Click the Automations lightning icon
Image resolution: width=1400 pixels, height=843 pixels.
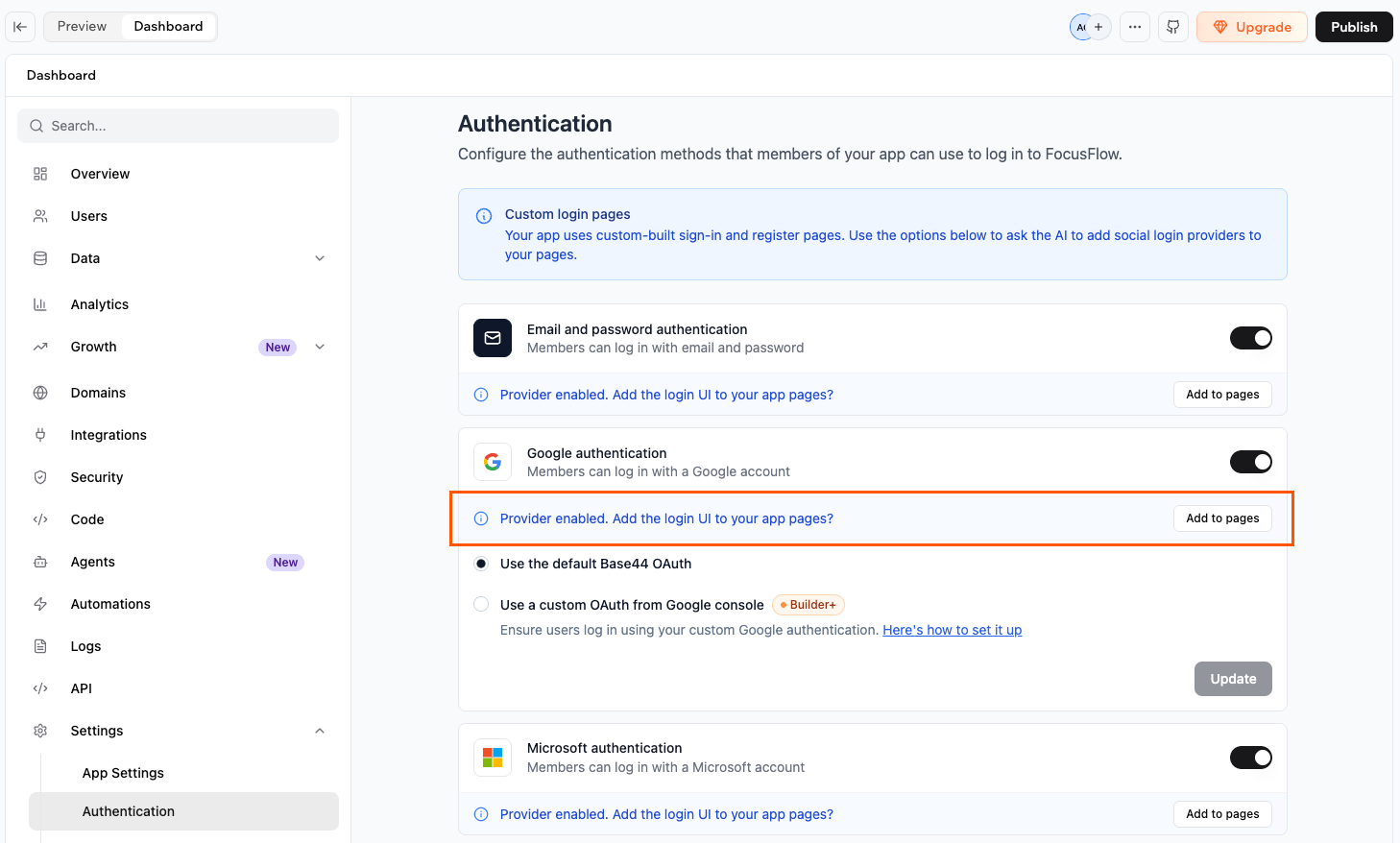pyautogui.click(x=40, y=604)
